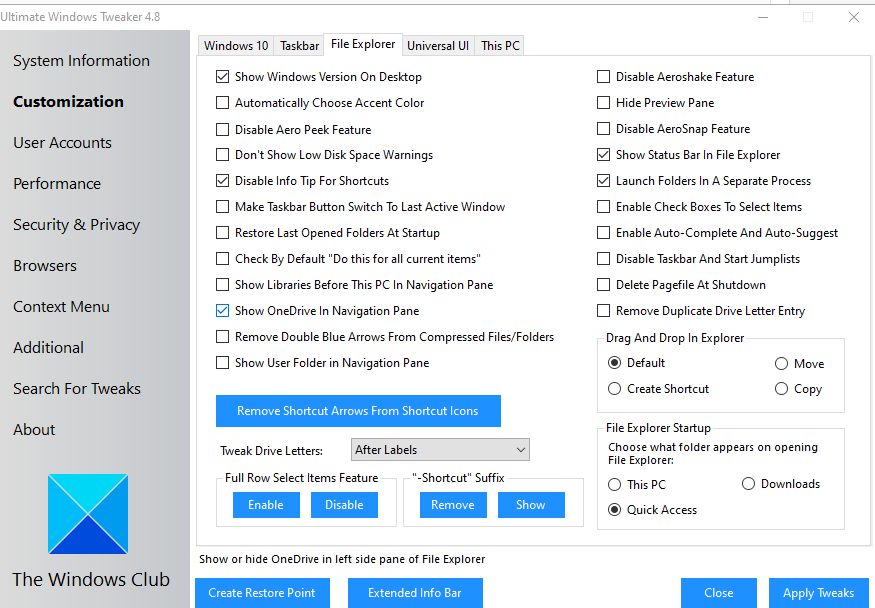
Task: Open Extended Info Bar
Action: coord(415,593)
